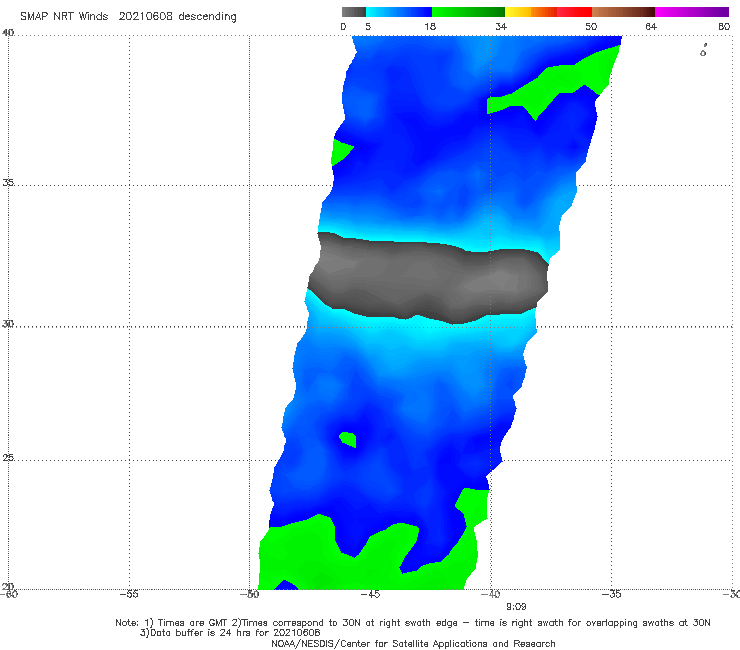This screenshot has width=740, height=650.
Task: Click the small green patch on the swath's left edge near 36N
Action: tap(341, 152)
